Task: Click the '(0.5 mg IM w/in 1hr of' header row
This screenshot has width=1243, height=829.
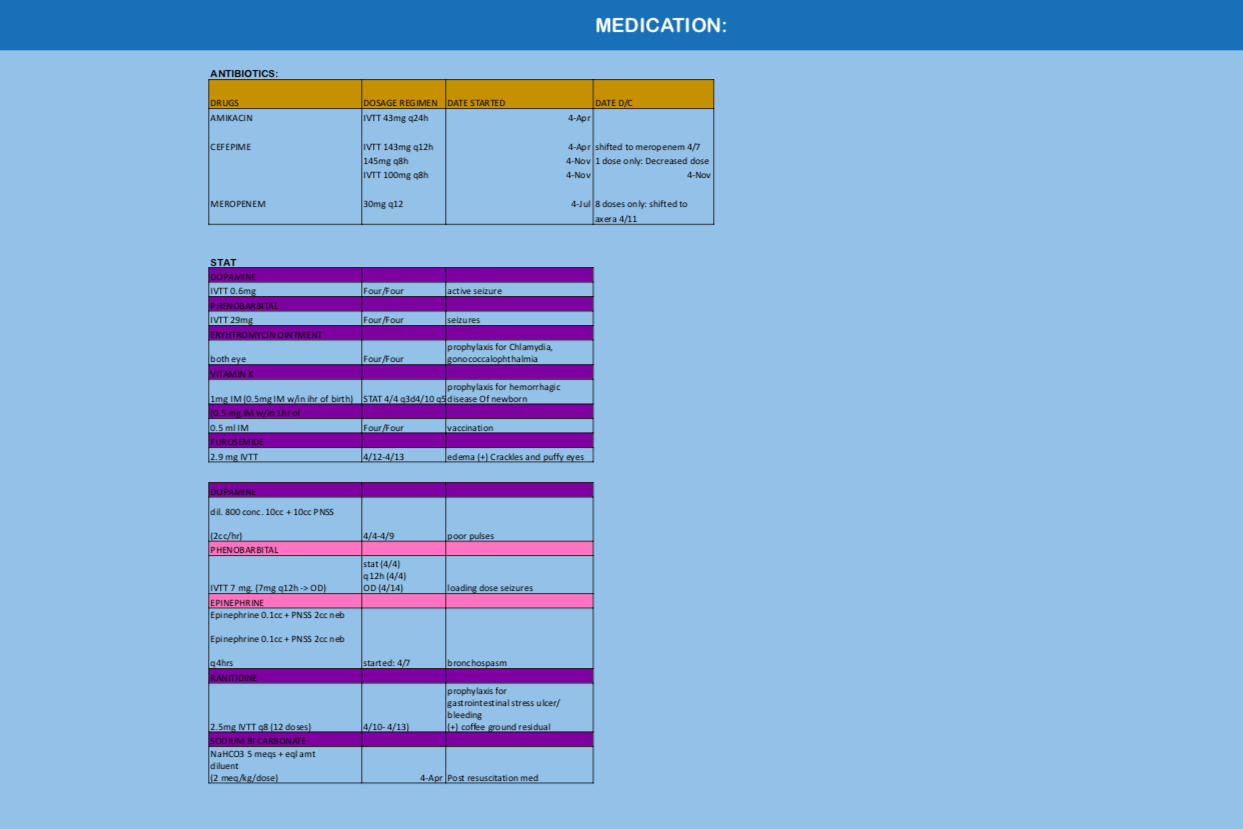Action: click(400, 412)
